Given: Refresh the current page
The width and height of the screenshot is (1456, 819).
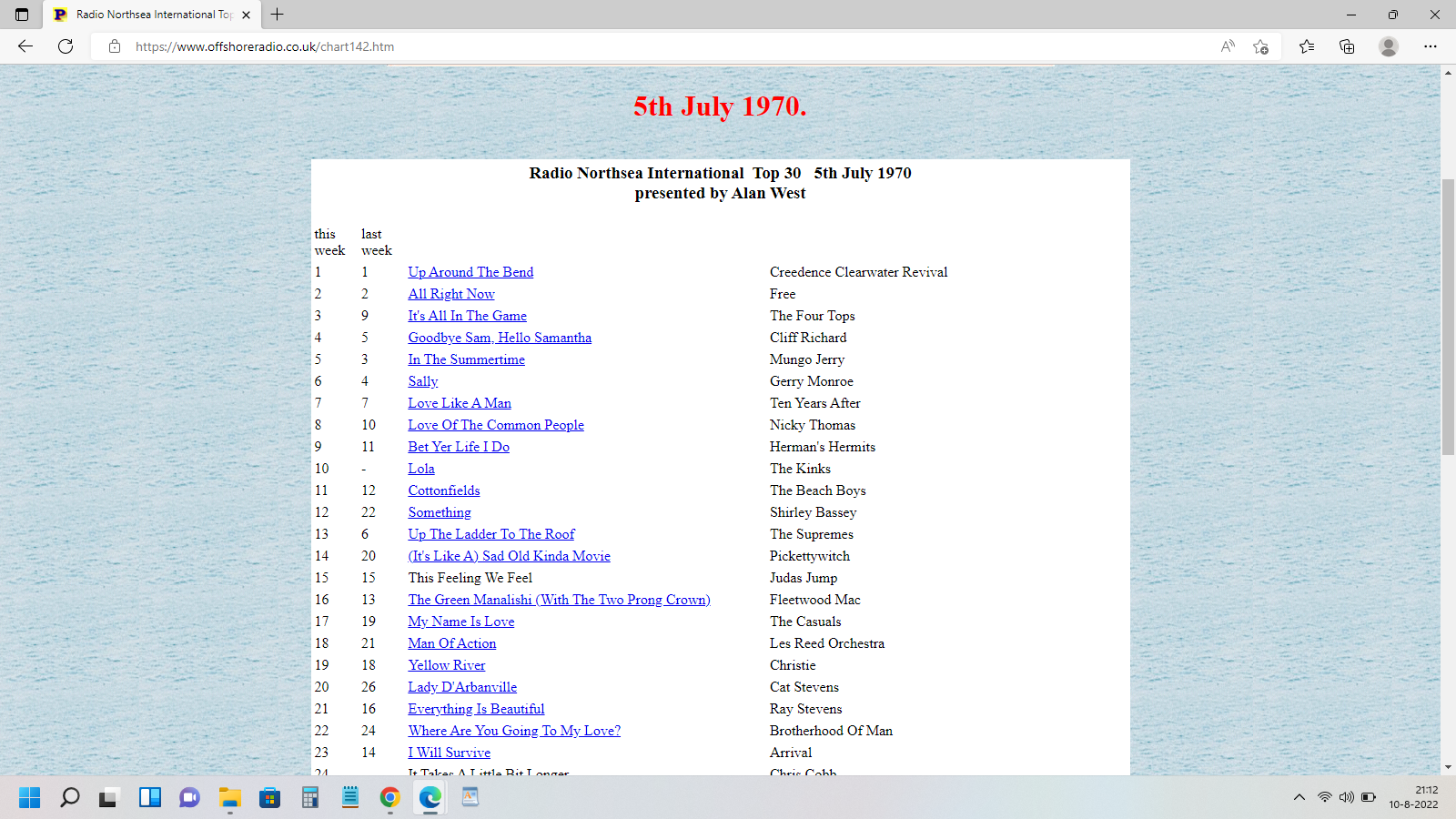Looking at the screenshot, I should [66, 46].
